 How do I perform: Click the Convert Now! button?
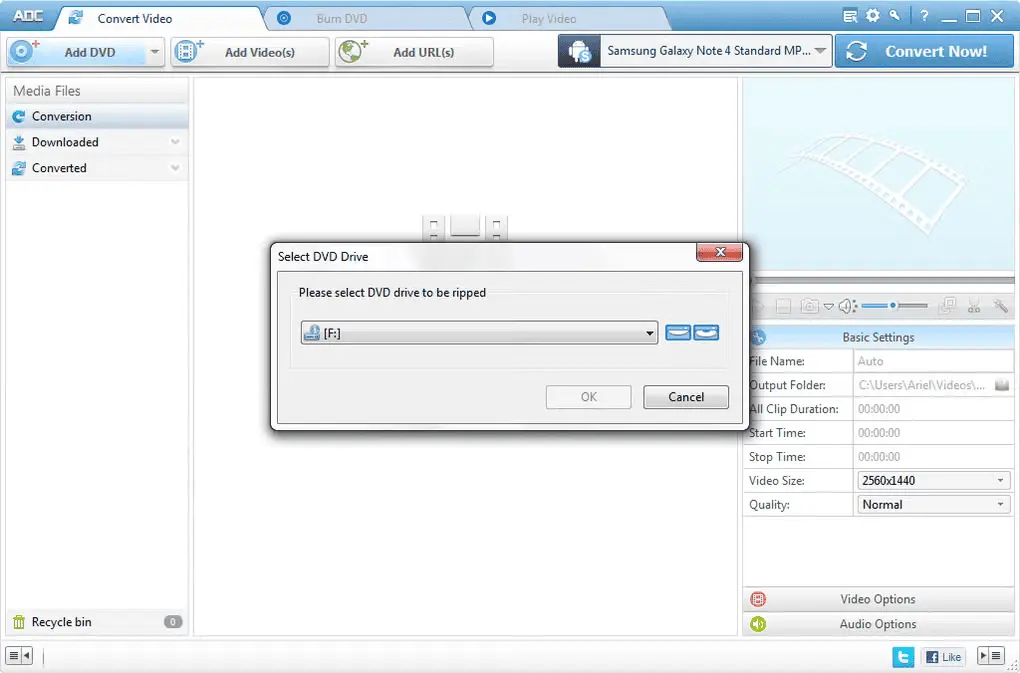tap(924, 51)
